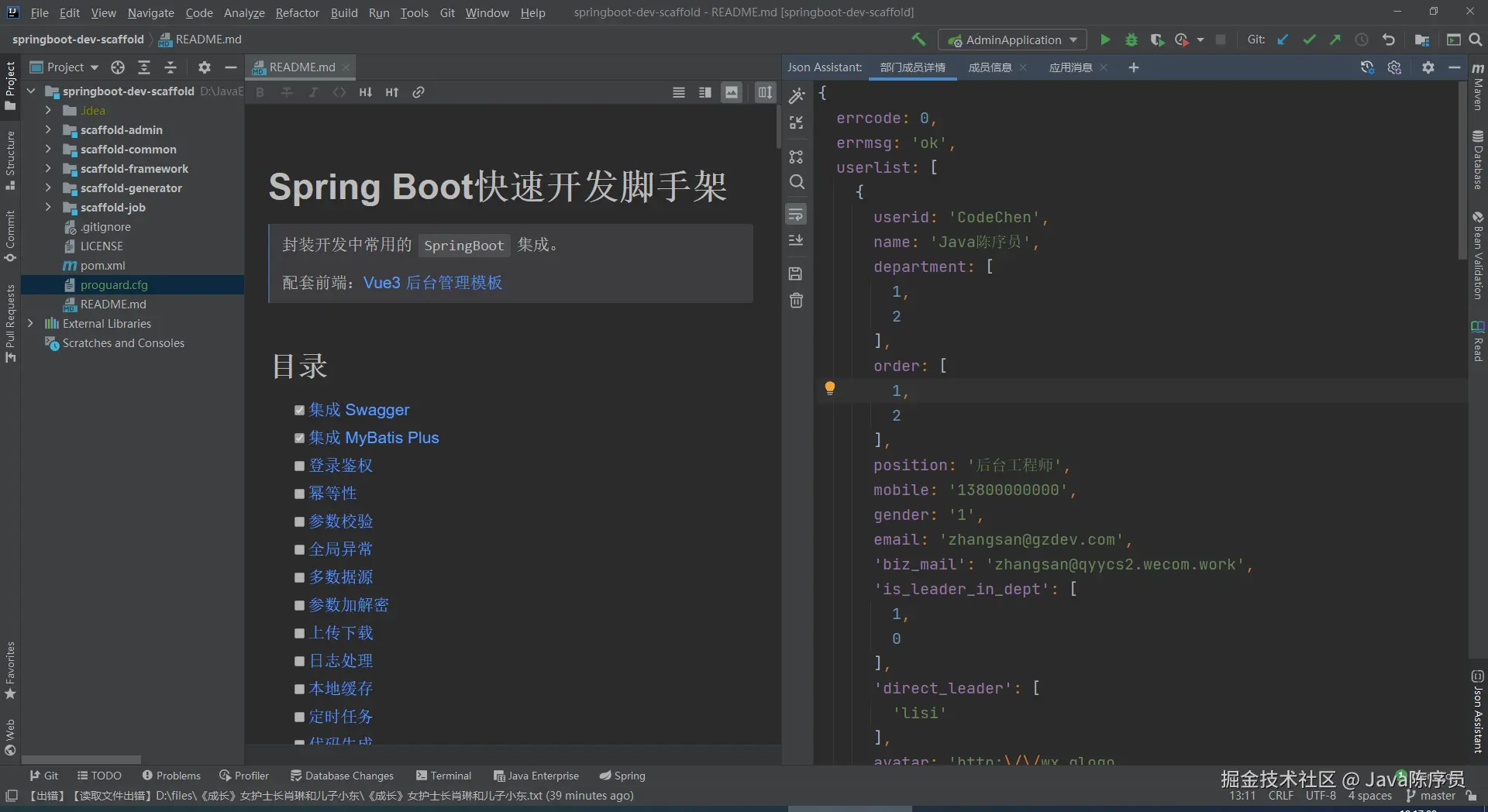Open the AdminApplication run configuration dropdown

tap(1012, 40)
